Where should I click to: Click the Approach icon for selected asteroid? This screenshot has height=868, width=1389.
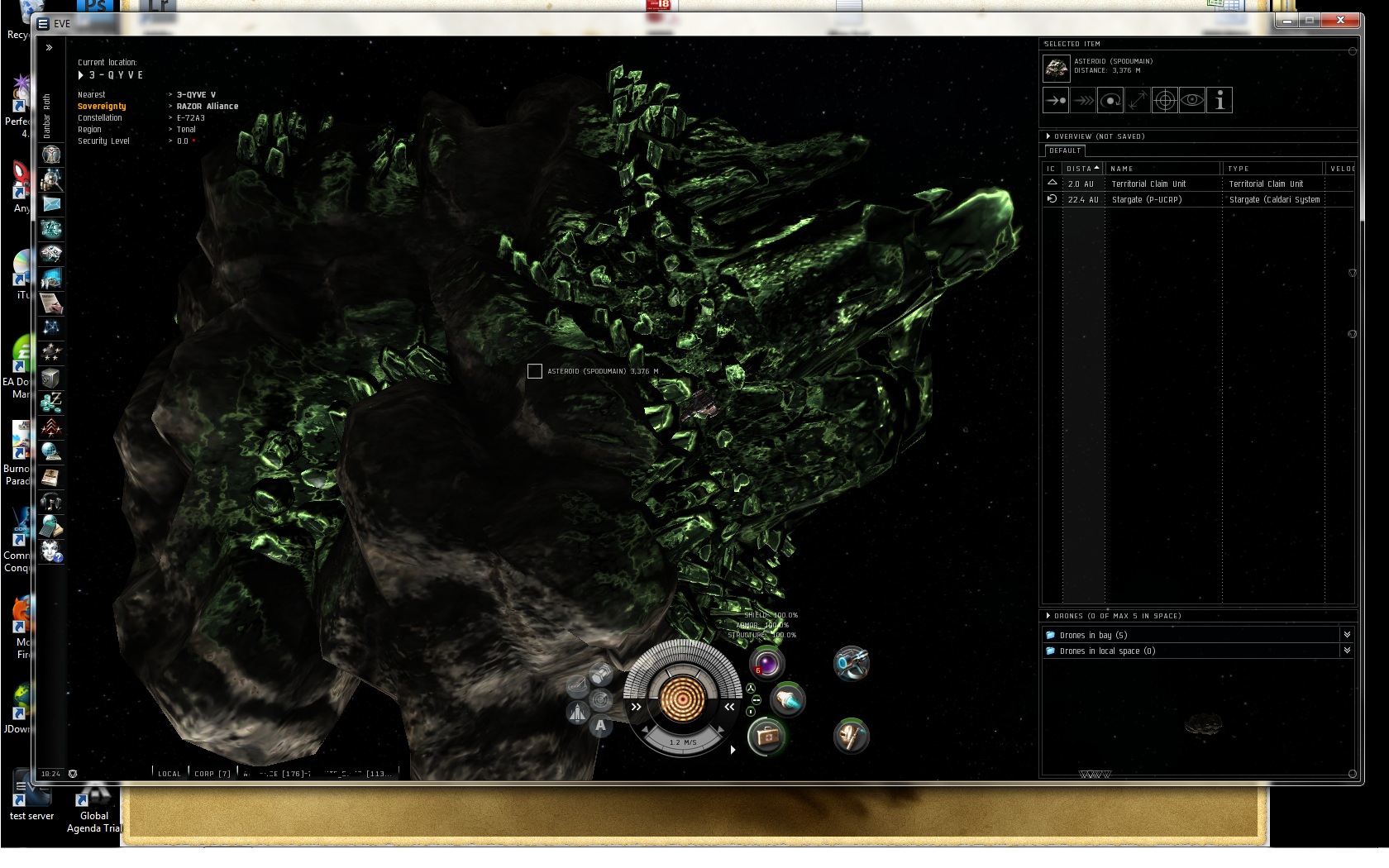[x=1056, y=101]
